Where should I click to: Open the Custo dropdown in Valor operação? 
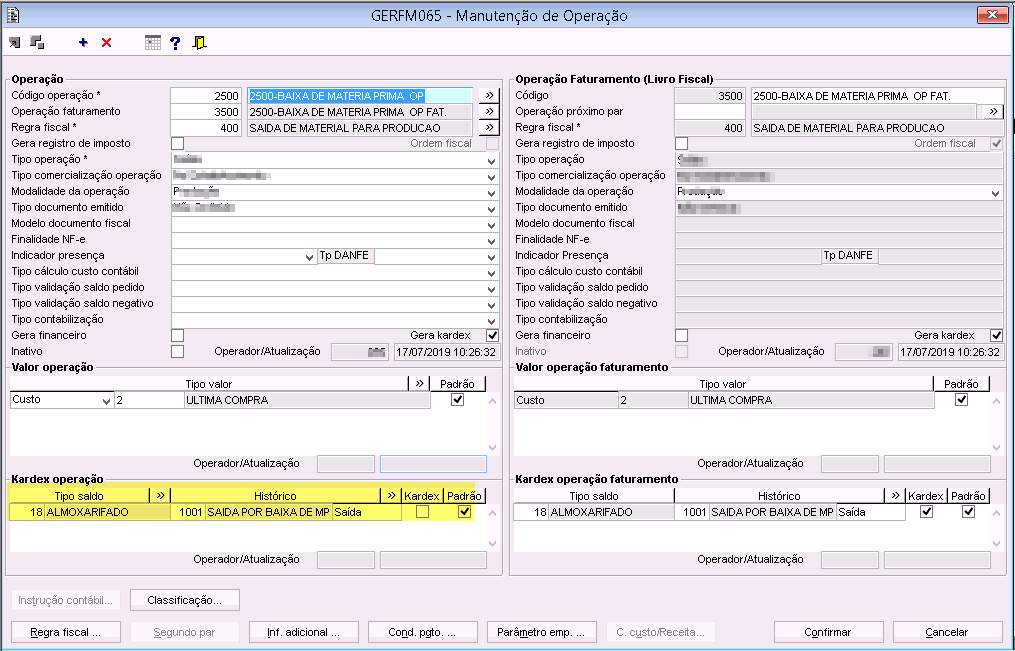click(106, 401)
